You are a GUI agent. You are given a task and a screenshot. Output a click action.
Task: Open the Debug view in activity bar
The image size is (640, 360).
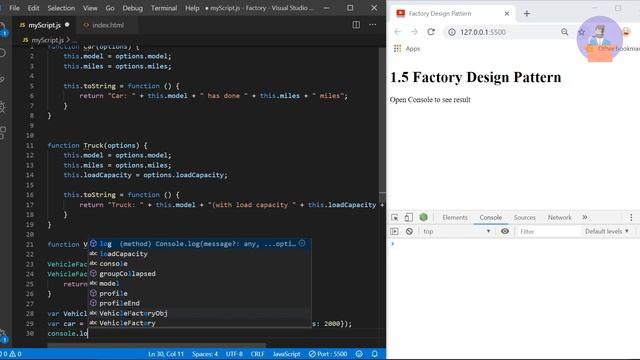tap(3, 107)
